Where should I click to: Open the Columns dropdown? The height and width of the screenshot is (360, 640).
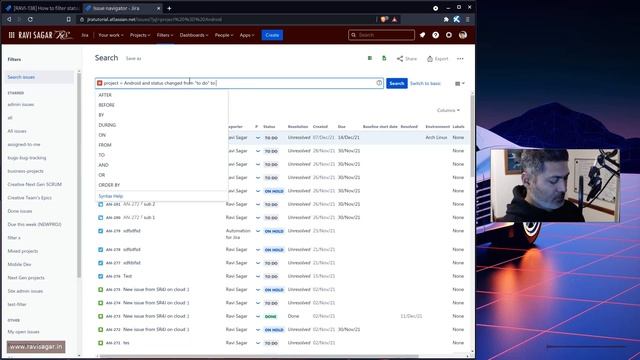pos(448,110)
